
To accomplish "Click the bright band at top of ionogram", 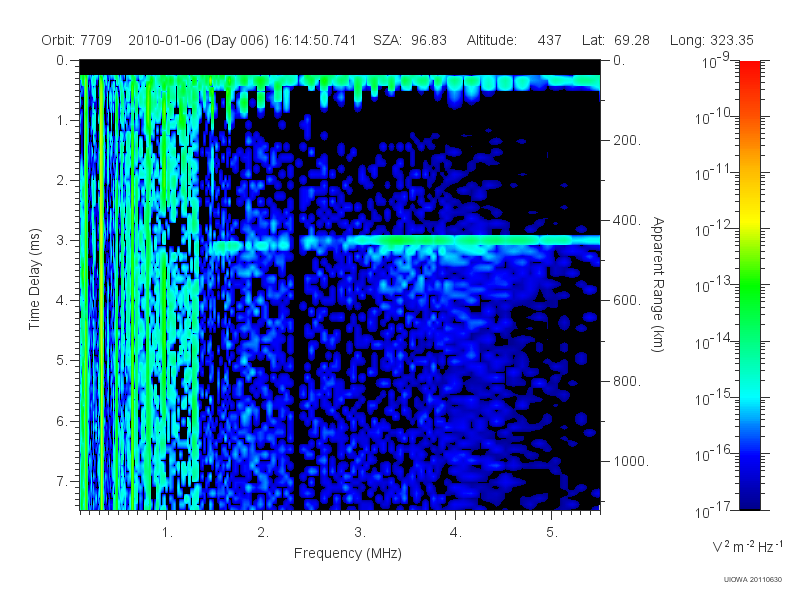I will coord(340,82).
